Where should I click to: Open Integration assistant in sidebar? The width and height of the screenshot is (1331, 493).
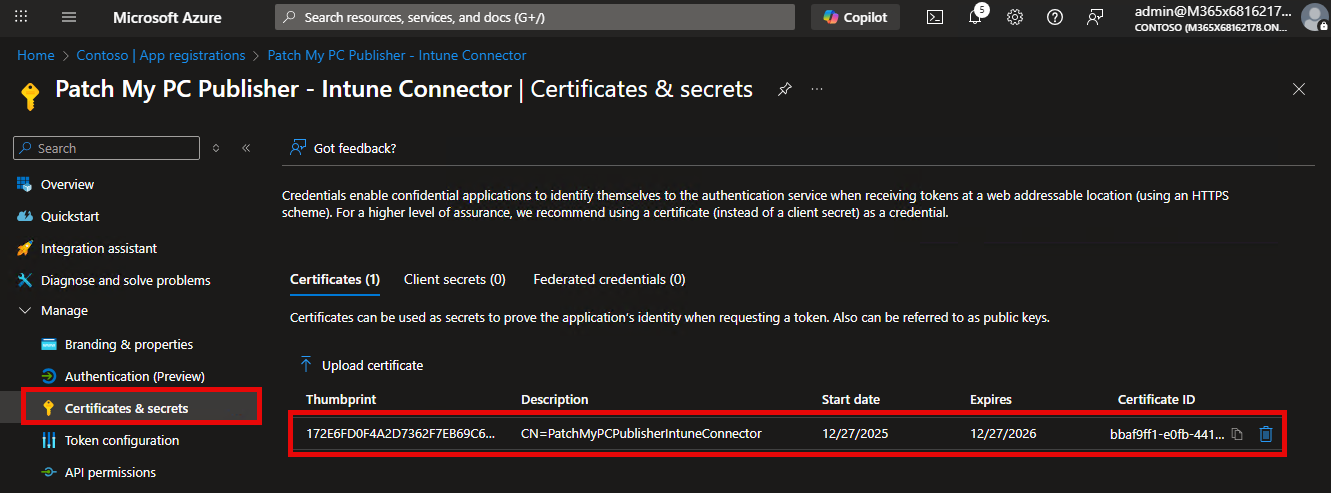point(99,248)
